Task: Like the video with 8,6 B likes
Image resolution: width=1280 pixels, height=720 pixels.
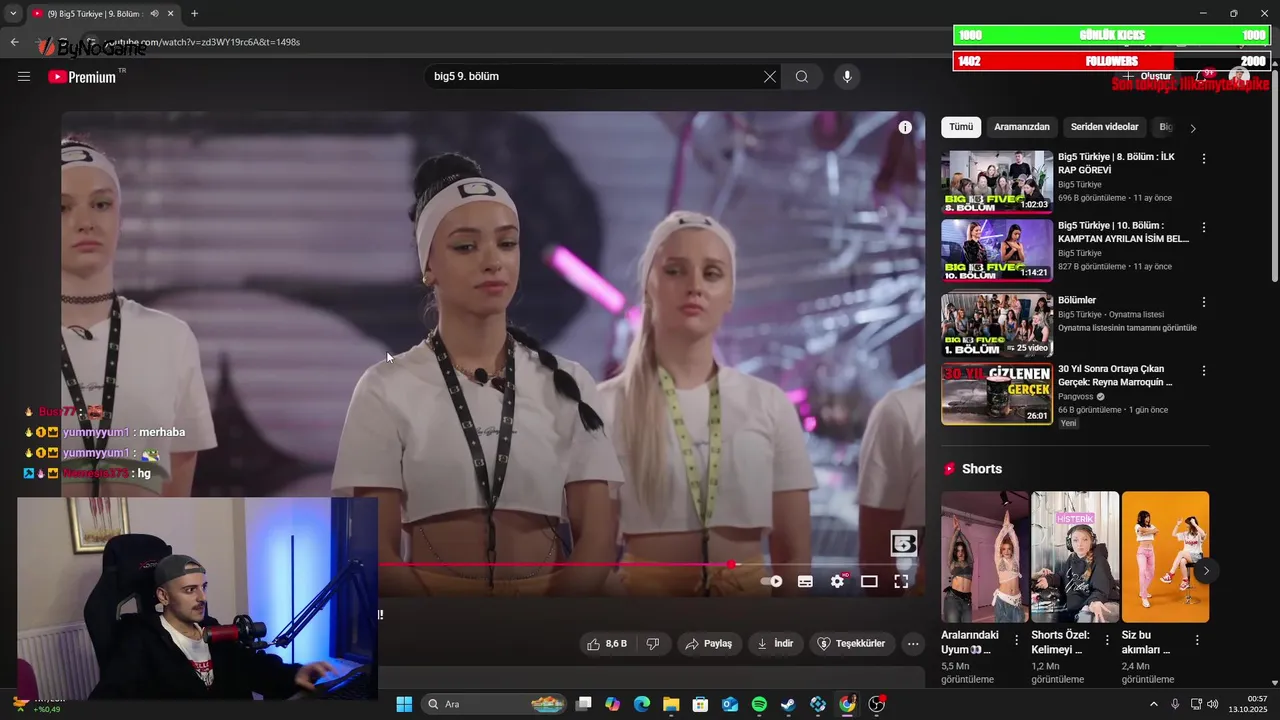Action: pyautogui.click(x=607, y=643)
